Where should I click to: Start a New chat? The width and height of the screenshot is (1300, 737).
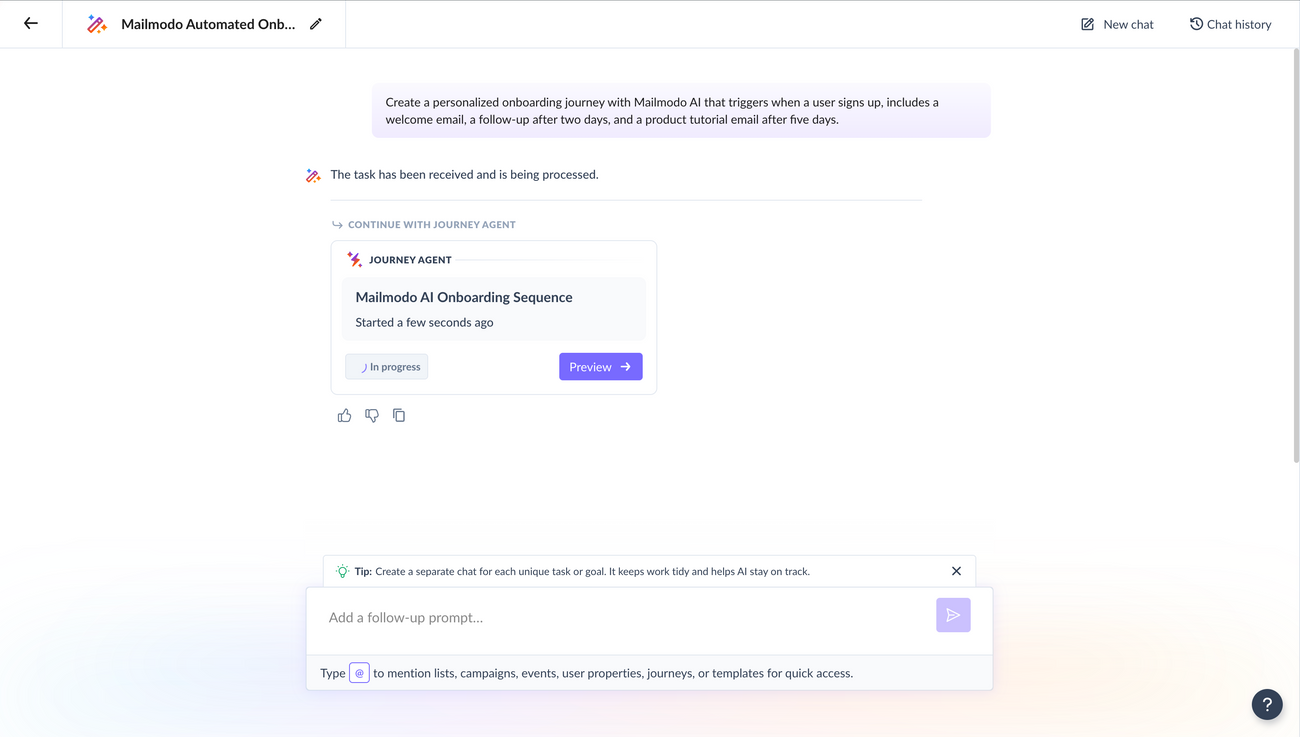click(x=1117, y=24)
